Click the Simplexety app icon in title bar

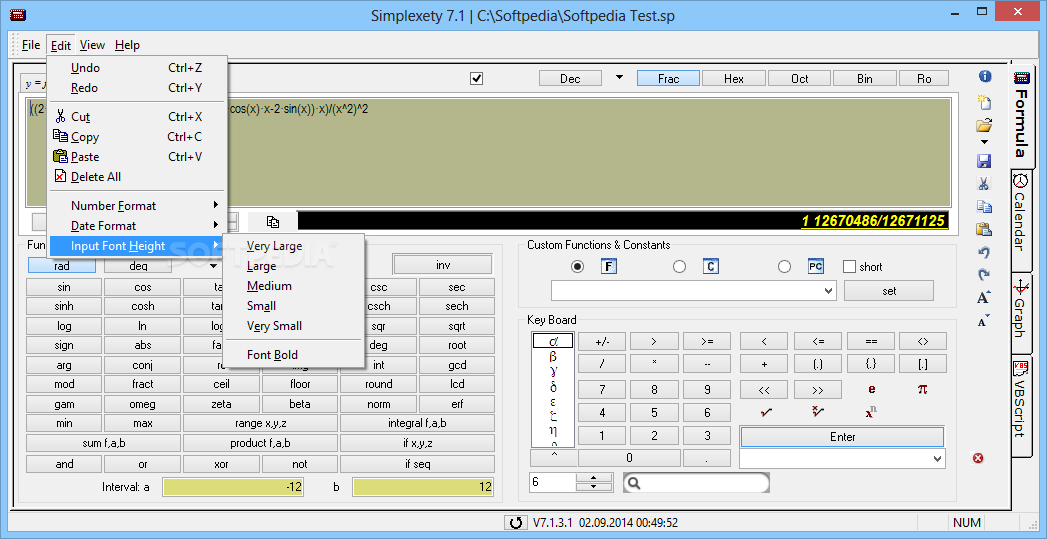(18, 15)
